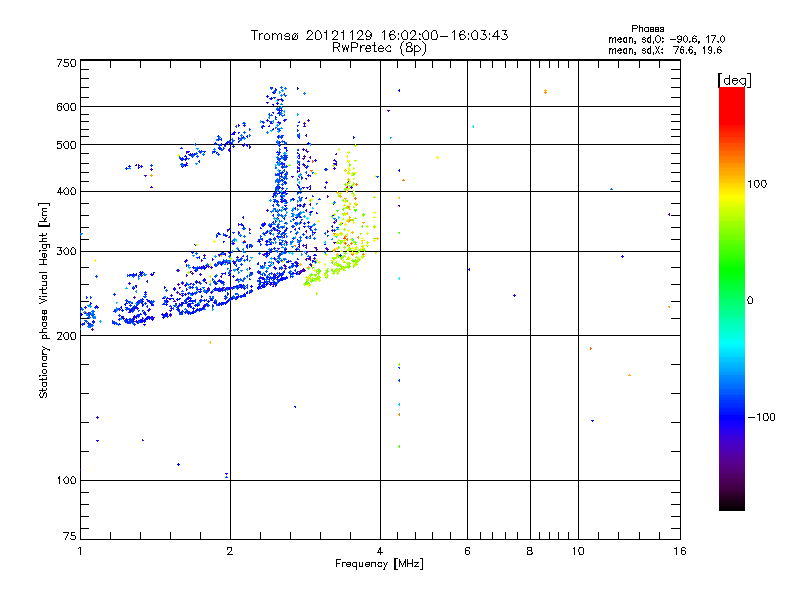Click the y-axis tick label '100'
Viewport: 800px width, 600px height.
pyautogui.click(x=67, y=481)
